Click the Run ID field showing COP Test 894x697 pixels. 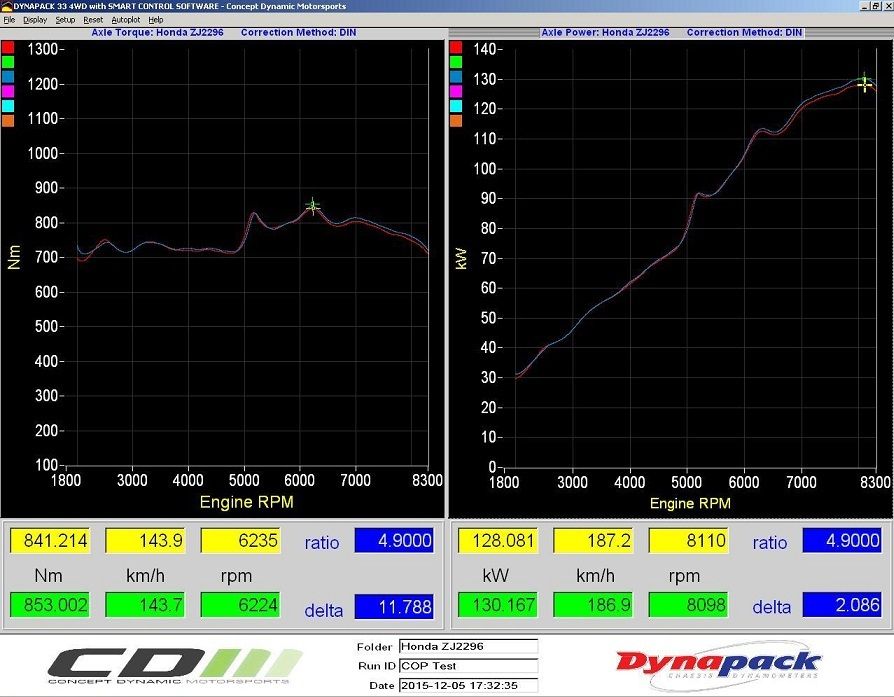pos(465,665)
